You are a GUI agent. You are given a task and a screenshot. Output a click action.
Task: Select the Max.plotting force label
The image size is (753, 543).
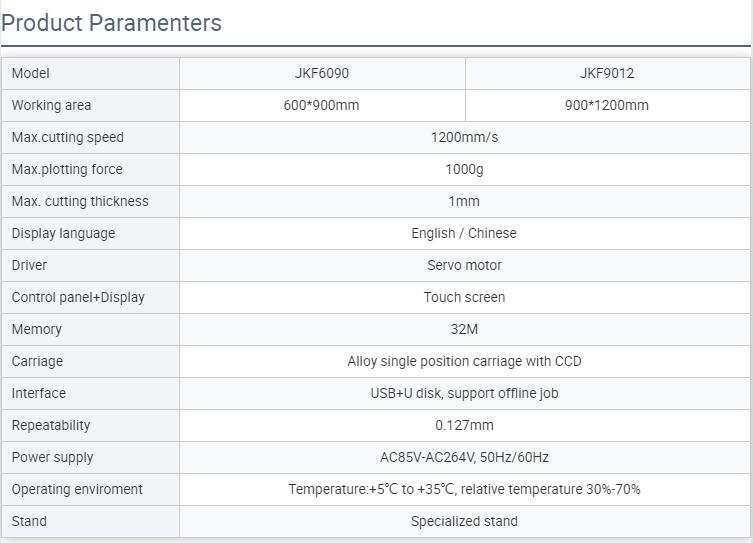(x=67, y=169)
